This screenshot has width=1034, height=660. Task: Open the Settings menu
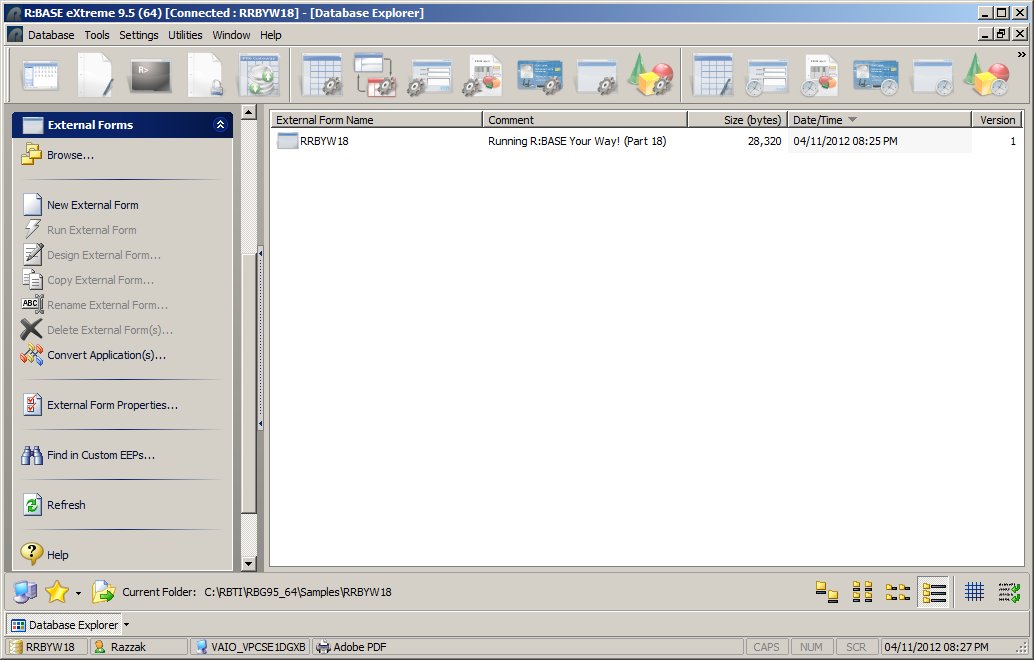(x=138, y=35)
